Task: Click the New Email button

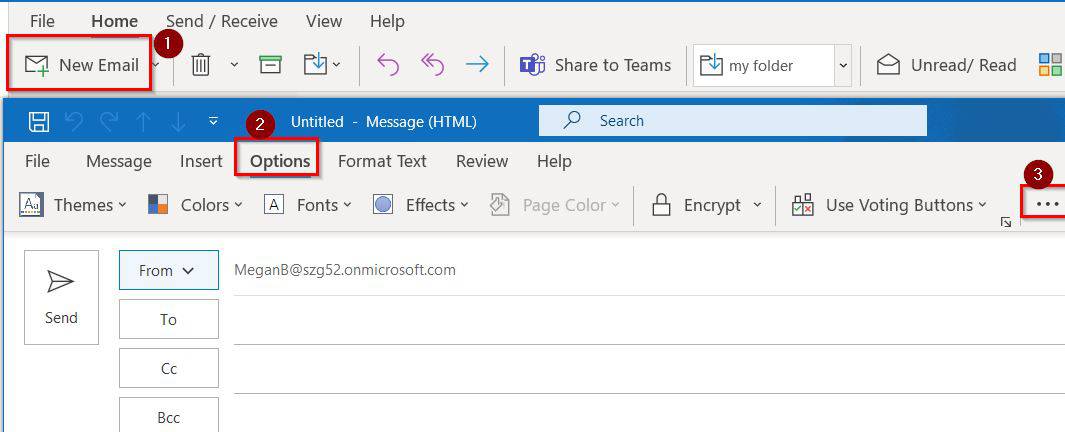Action: coord(82,65)
